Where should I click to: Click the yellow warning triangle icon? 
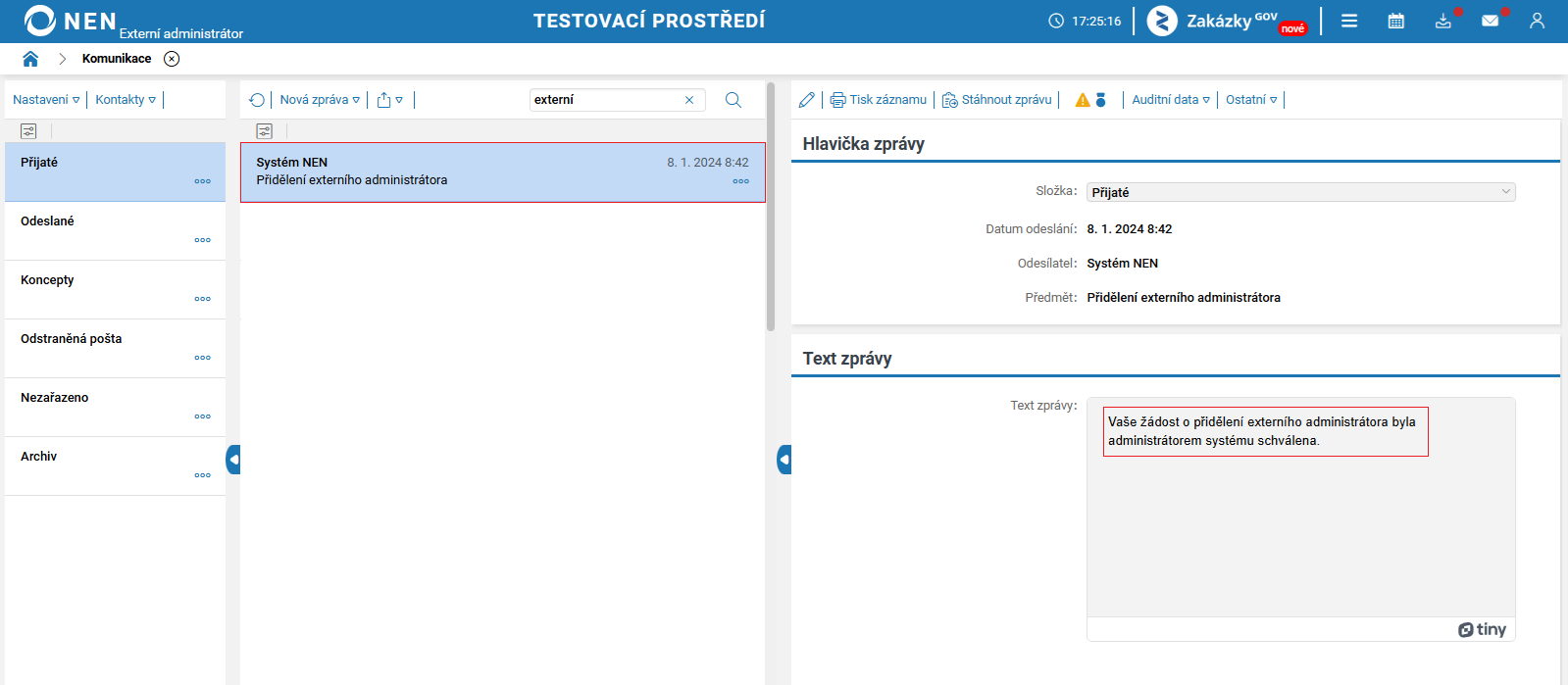(x=1083, y=100)
